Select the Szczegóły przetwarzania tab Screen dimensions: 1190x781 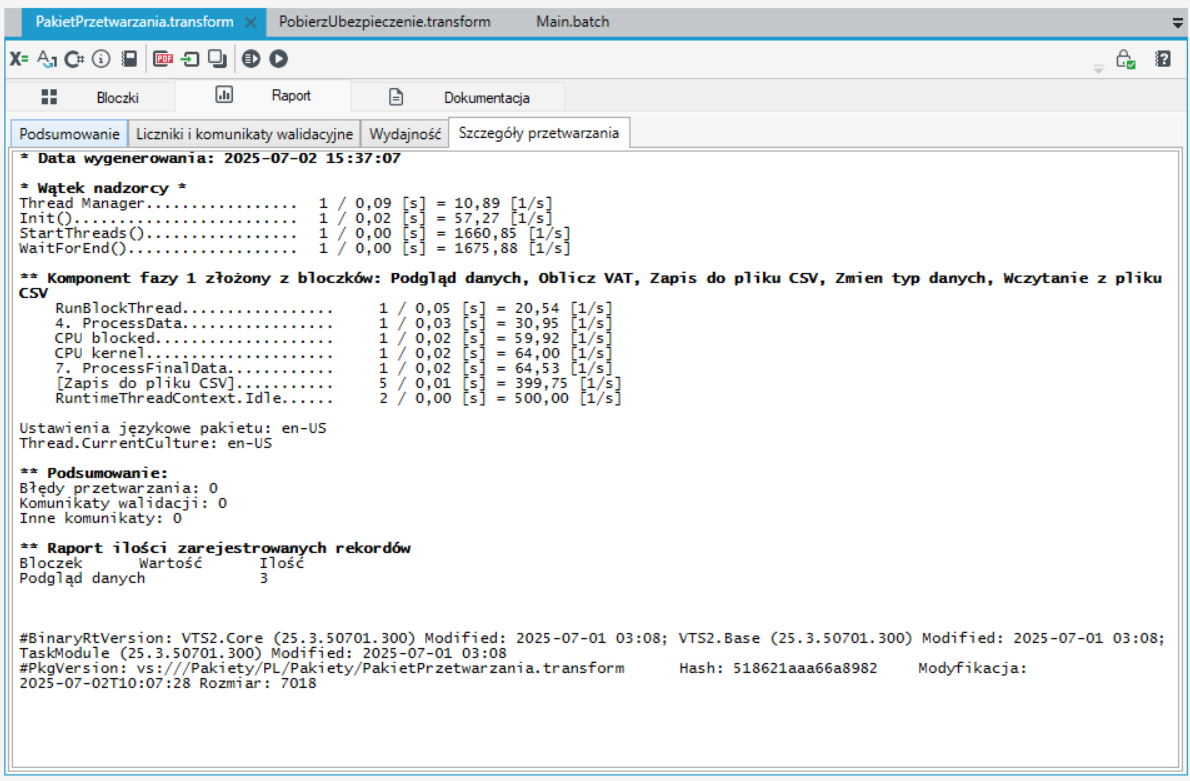539,133
